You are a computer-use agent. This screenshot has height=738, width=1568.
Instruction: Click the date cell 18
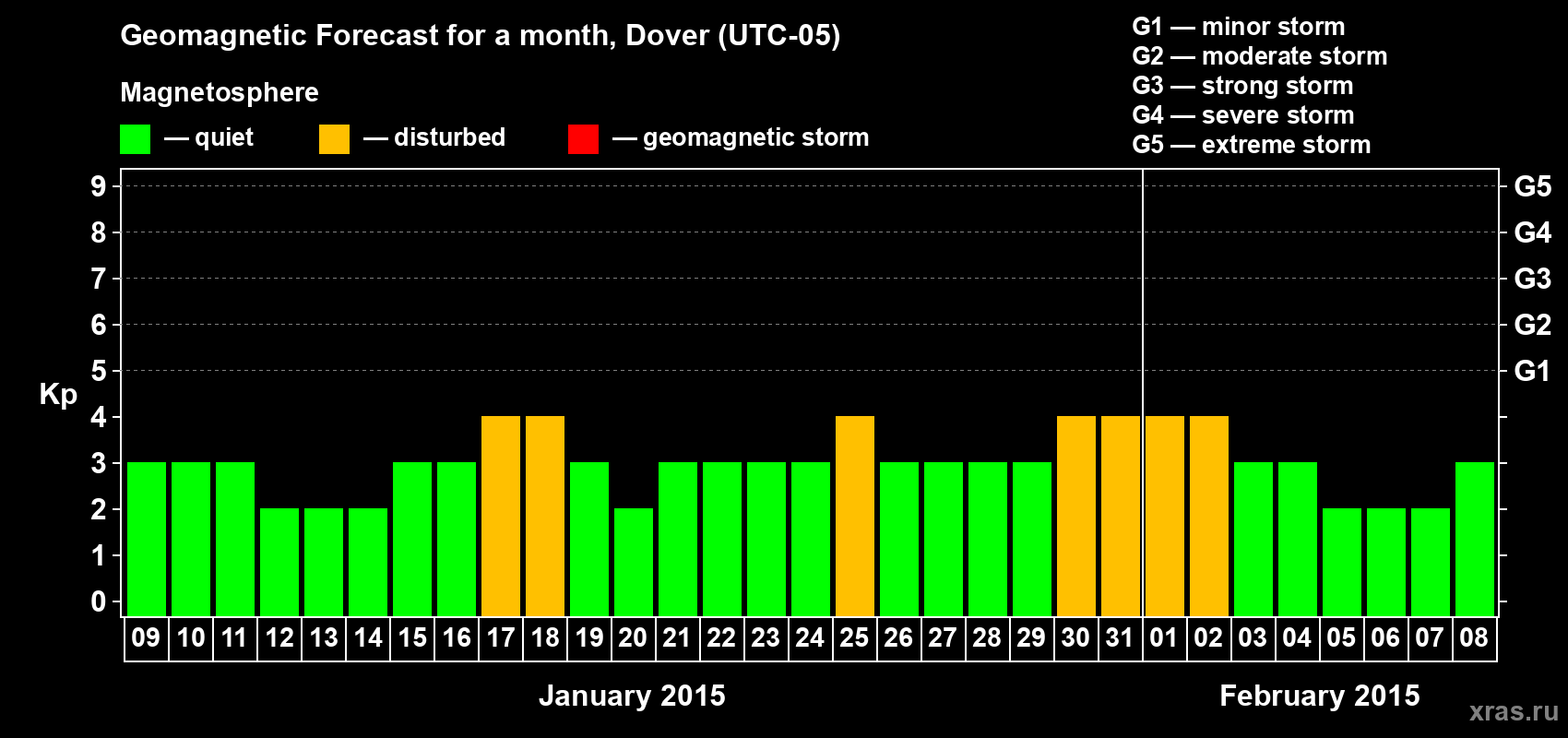(x=544, y=638)
